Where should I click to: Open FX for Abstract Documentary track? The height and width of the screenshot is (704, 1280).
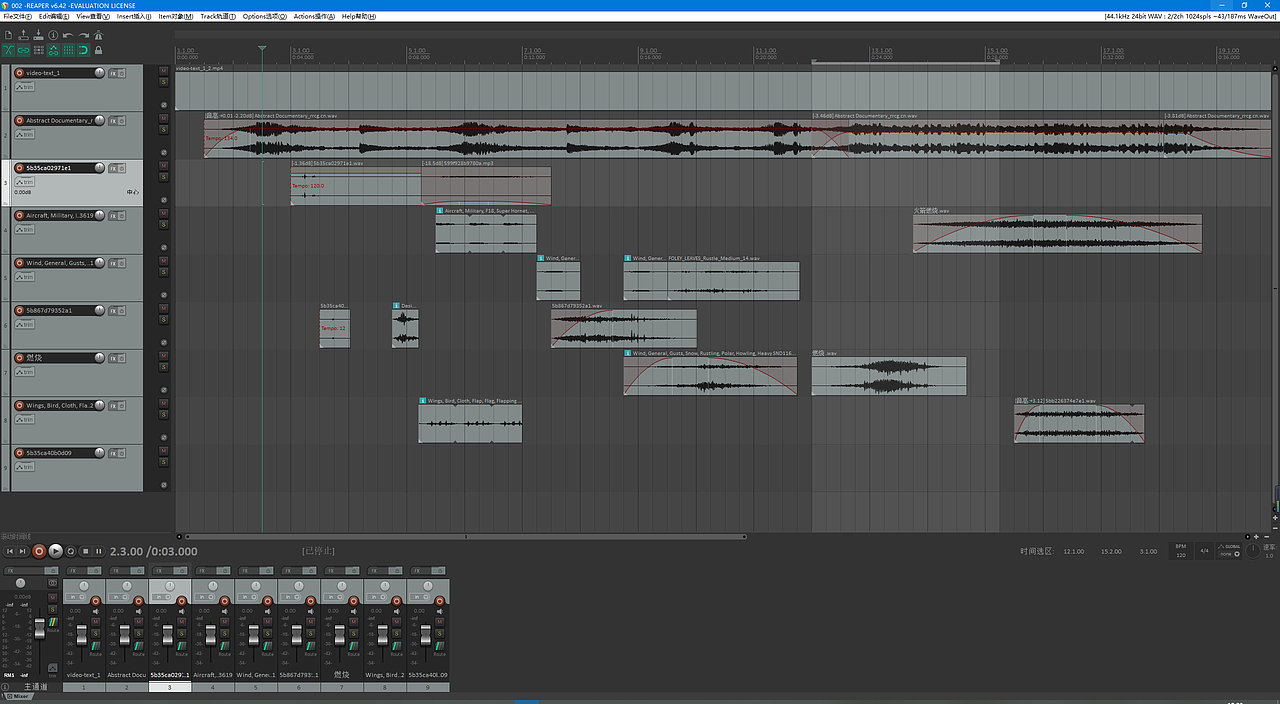pyautogui.click(x=113, y=121)
